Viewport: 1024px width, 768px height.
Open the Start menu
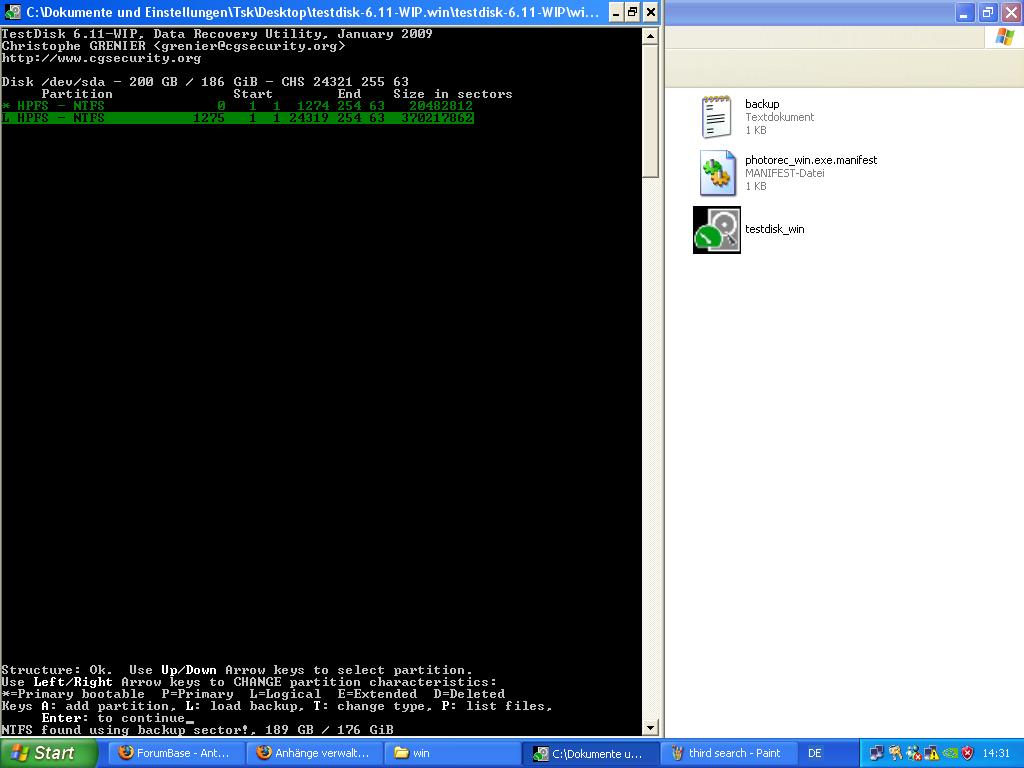pyautogui.click(x=49, y=753)
